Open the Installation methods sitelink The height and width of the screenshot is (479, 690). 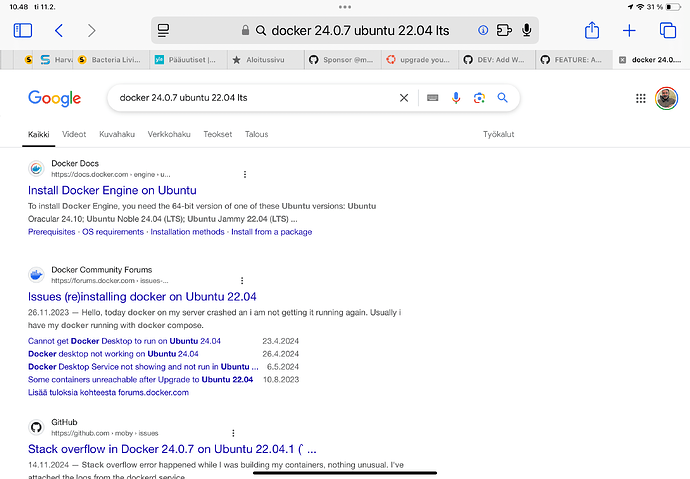(x=187, y=232)
